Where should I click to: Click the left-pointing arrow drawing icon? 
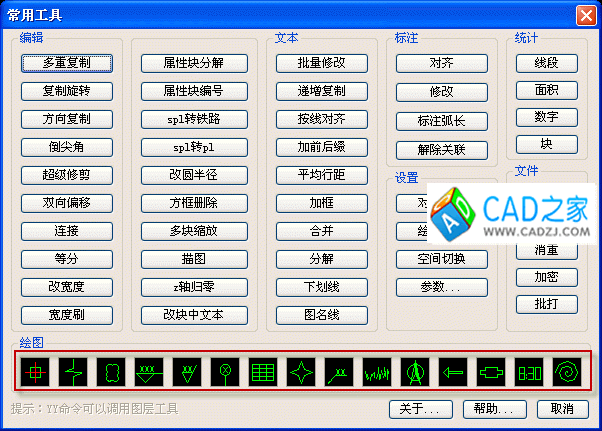453,373
